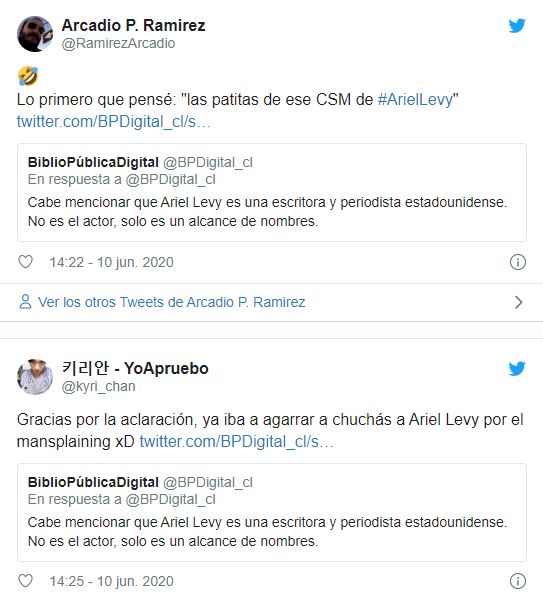The width and height of the screenshot is (543, 599).
Task: Click the person icon beside Ver los otros Tweets
Action: 25,302
